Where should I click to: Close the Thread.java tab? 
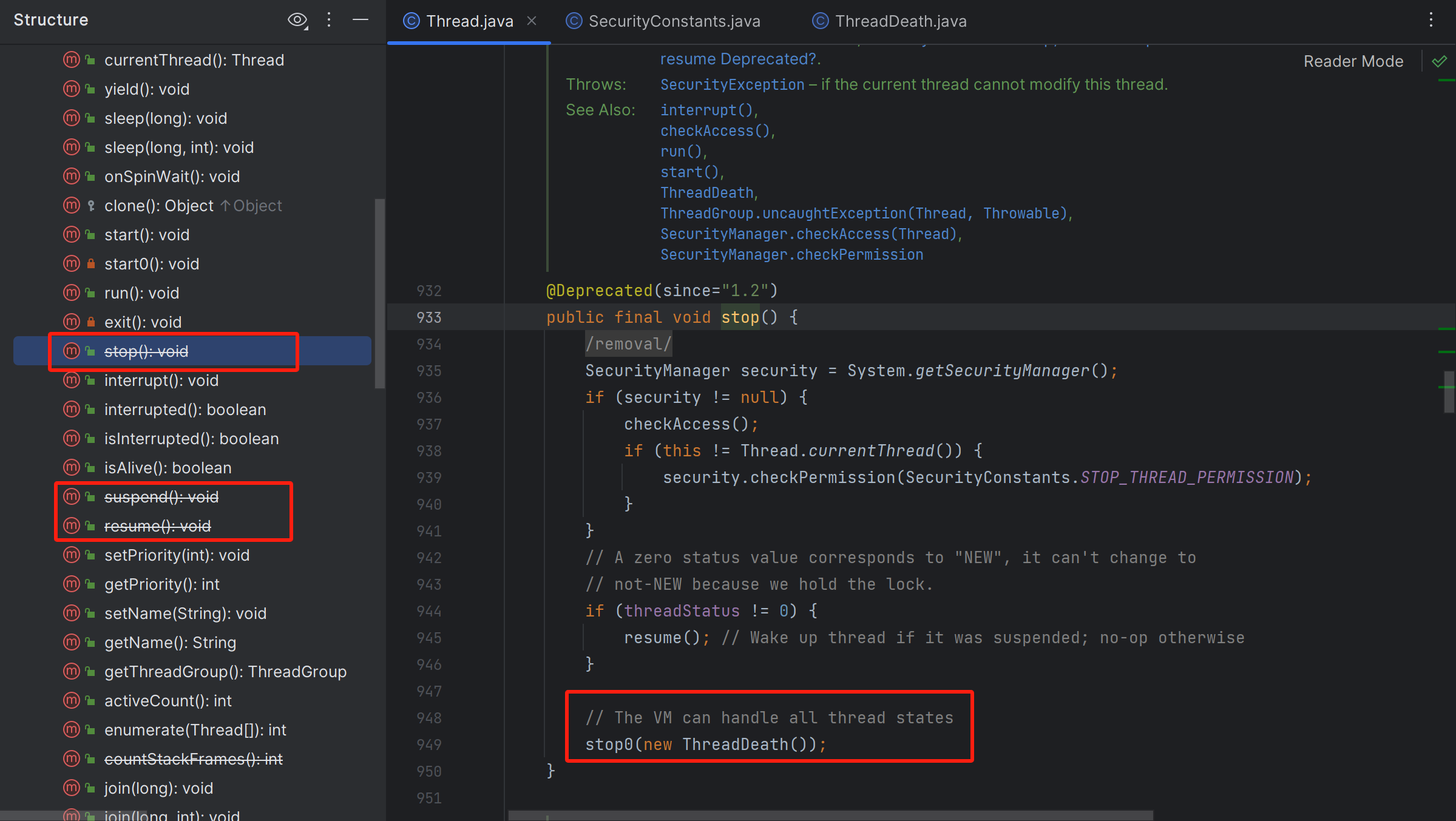click(532, 21)
